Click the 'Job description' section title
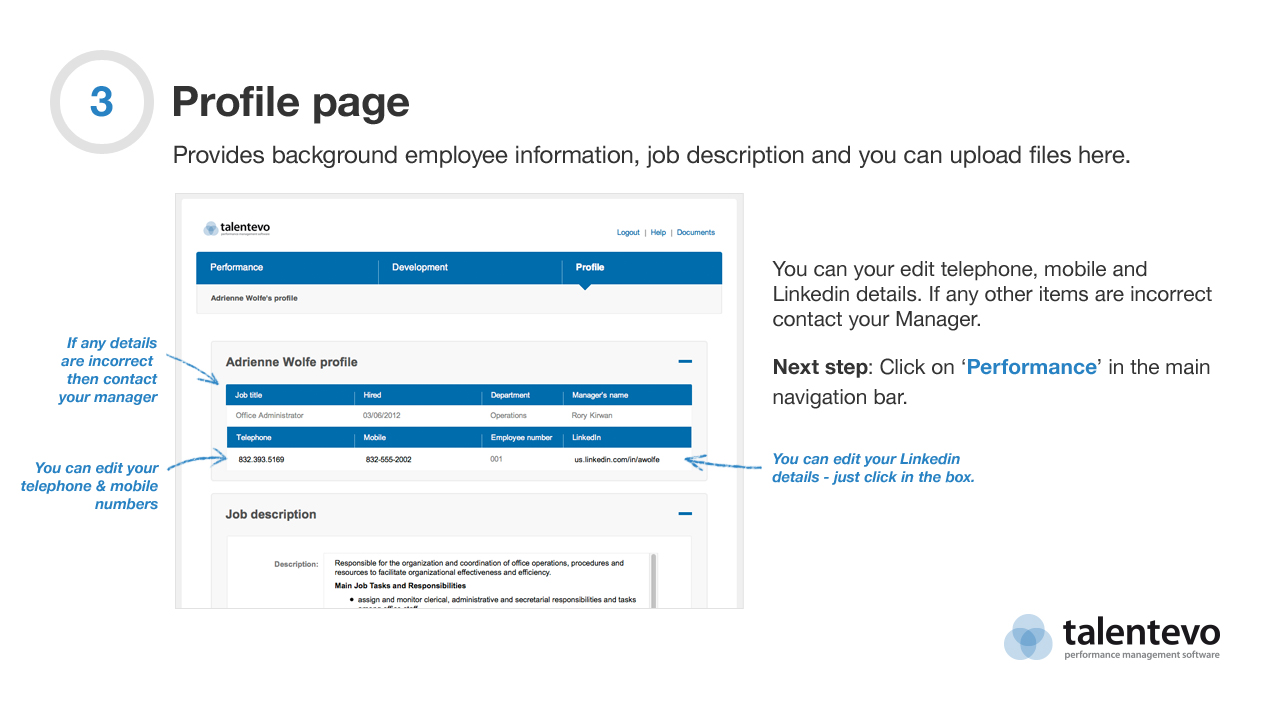Image resolution: width=1280 pixels, height=720 pixels. point(271,514)
